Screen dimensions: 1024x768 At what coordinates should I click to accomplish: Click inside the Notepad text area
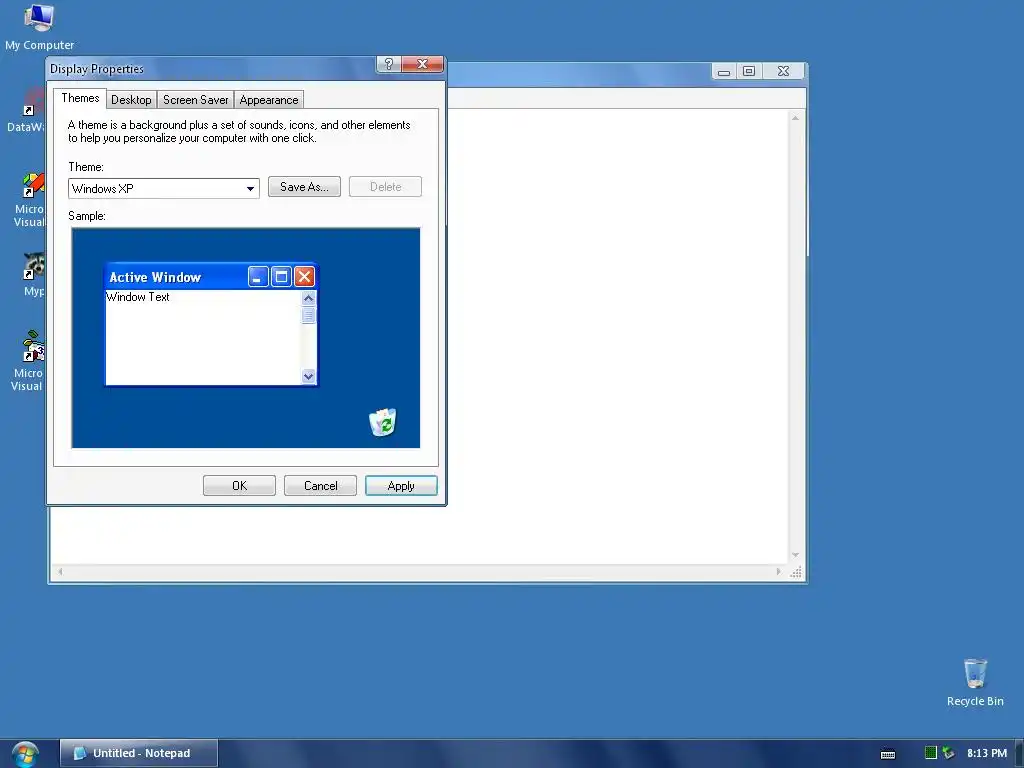pyautogui.click(x=617, y=336)
